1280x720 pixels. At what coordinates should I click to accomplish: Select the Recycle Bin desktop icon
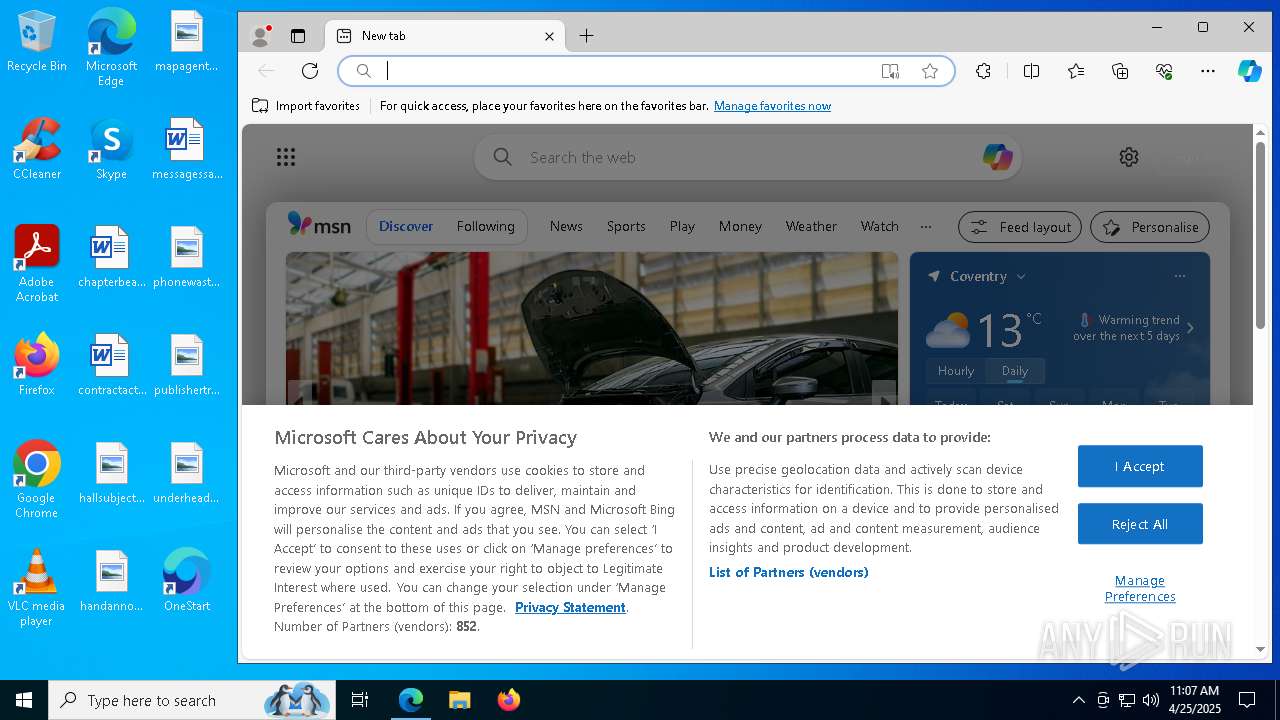(x=37, y=42)
